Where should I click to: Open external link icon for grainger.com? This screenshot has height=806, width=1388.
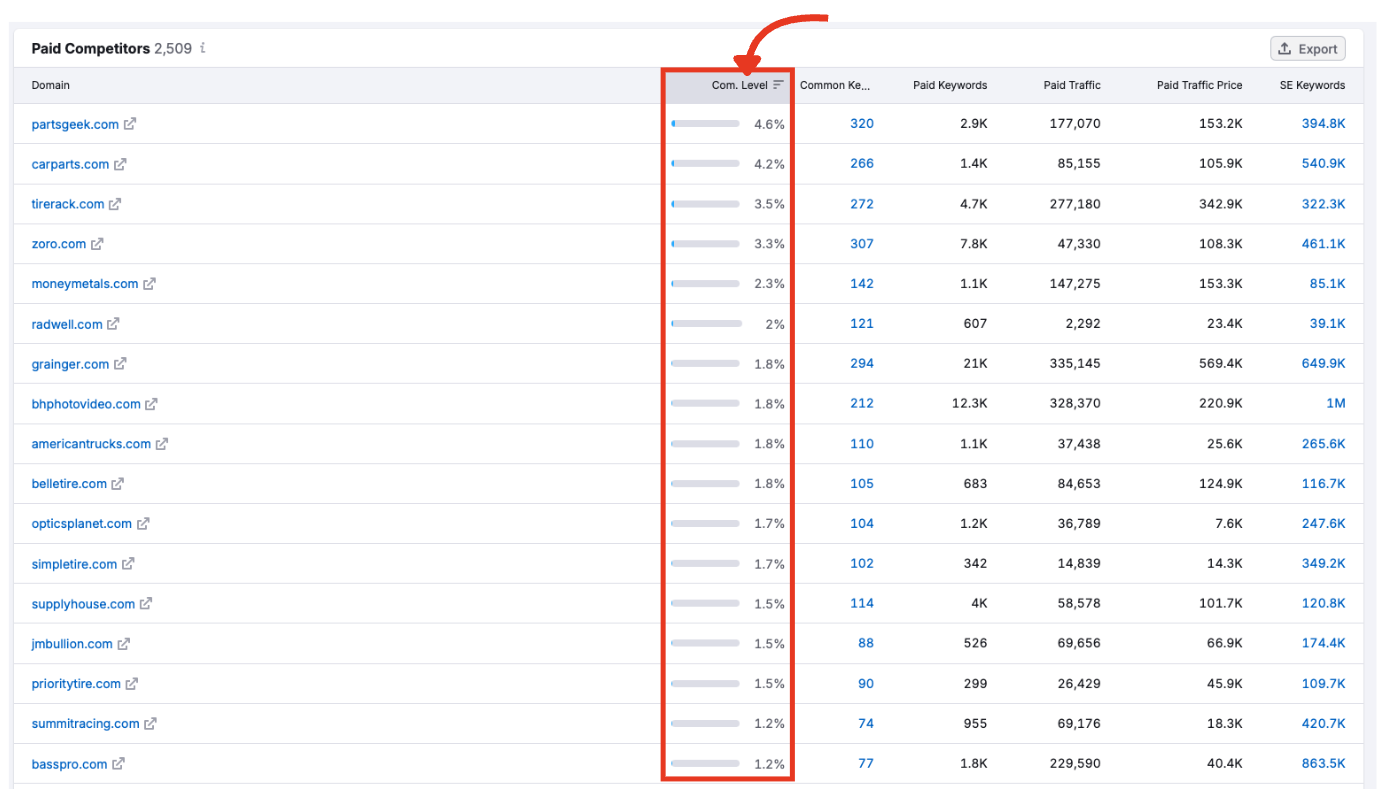click(x=120, y=364)
